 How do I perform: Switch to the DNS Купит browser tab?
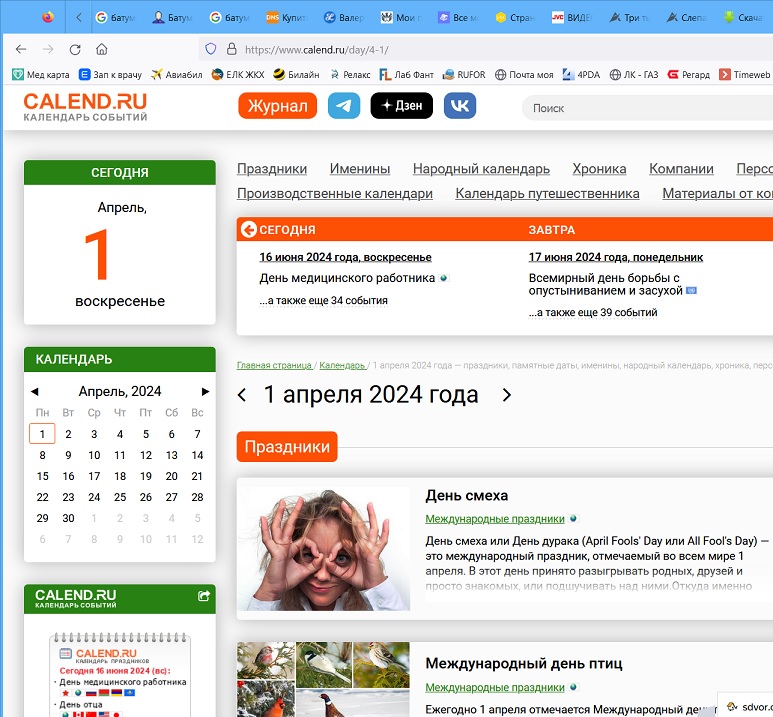[287, 17]
